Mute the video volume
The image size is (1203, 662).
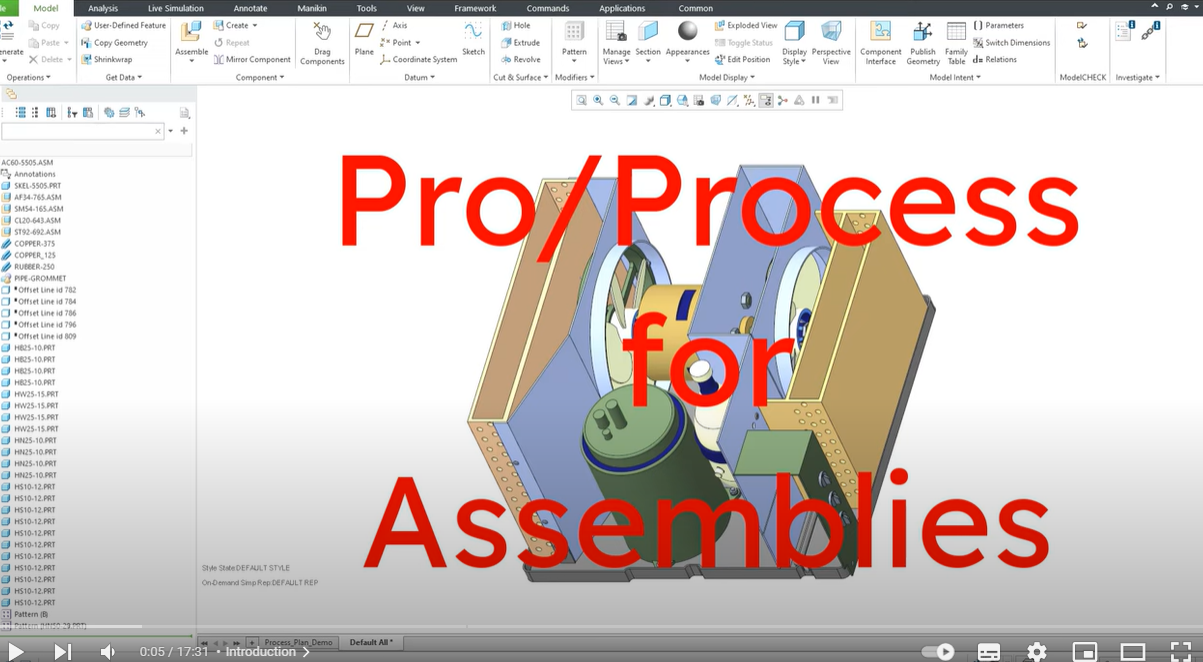(108, 652)
